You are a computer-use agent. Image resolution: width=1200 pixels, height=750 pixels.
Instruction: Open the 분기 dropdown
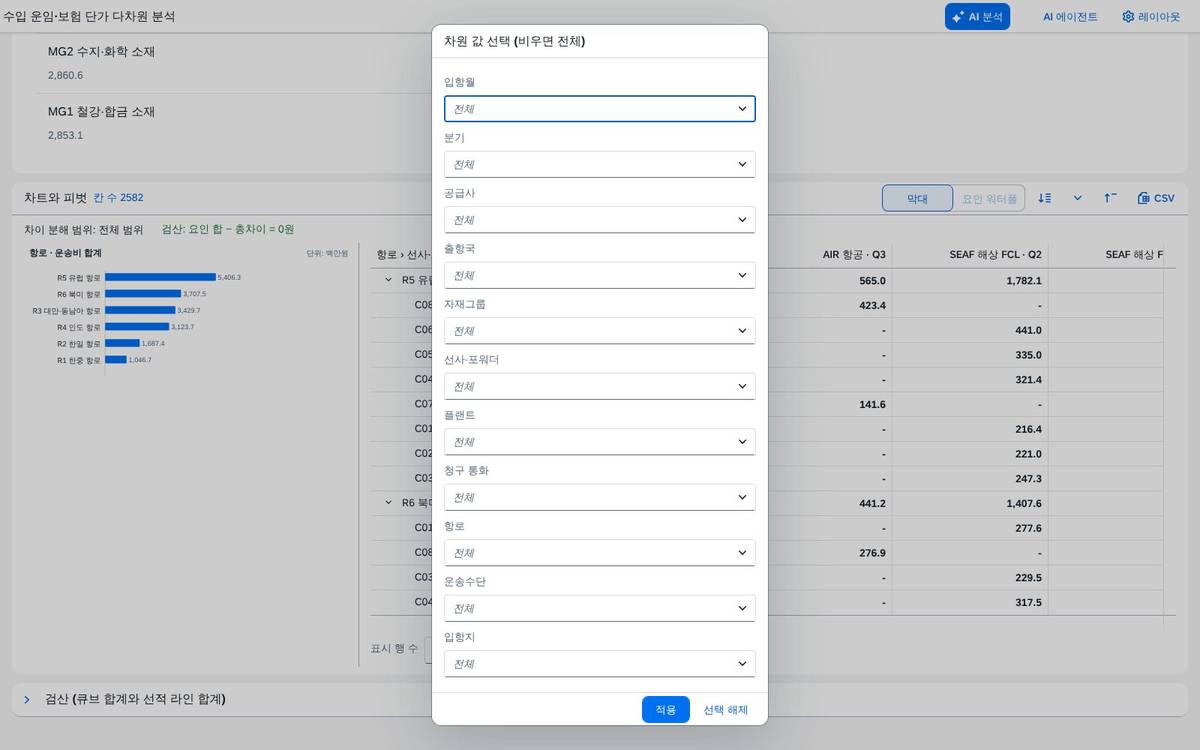600,164
